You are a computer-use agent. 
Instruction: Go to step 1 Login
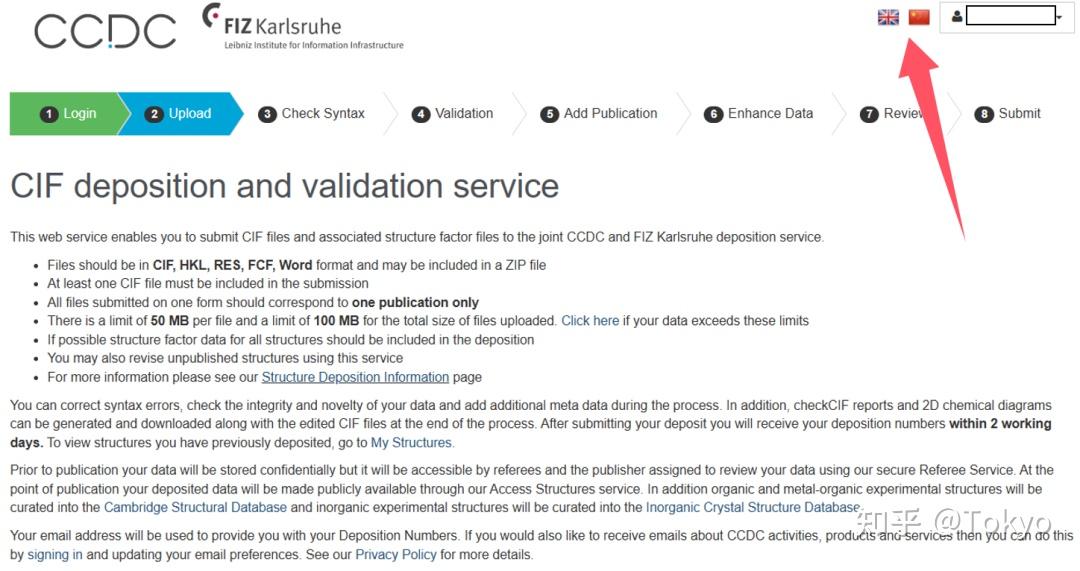pyautogui.click(x=68, y=114)
